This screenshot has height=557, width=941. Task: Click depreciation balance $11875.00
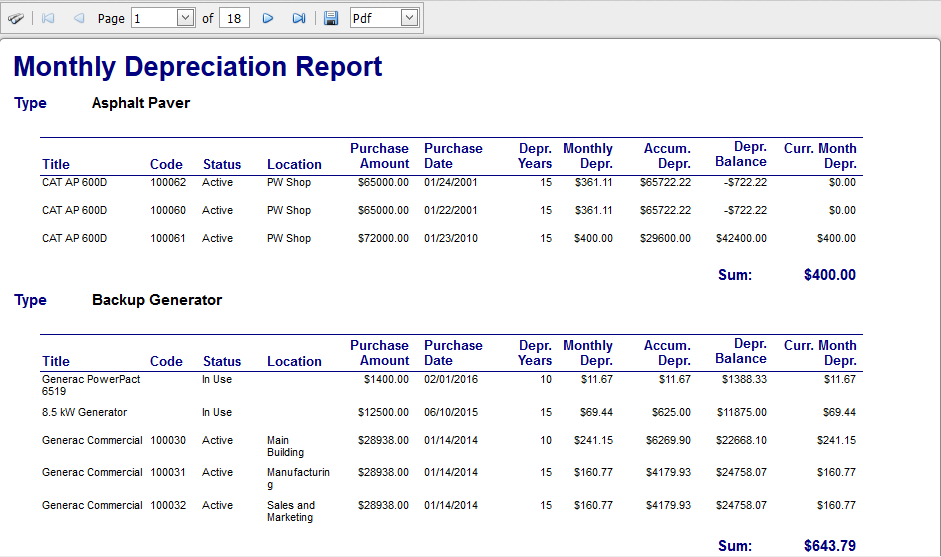pyautogui.click(x=741, y=413)
